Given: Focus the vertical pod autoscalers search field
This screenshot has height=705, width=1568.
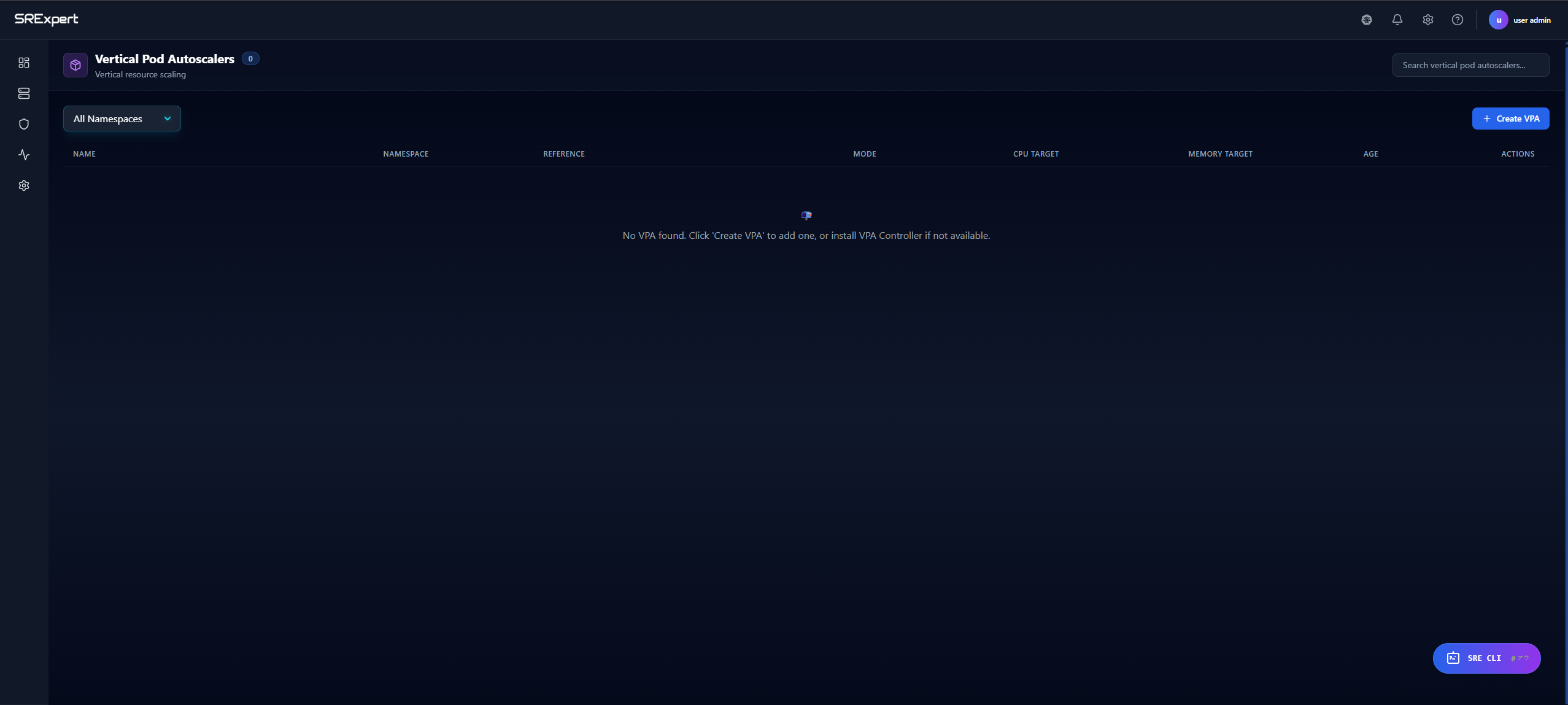Looking at the screenshot, I should [x=1470, y=65].
